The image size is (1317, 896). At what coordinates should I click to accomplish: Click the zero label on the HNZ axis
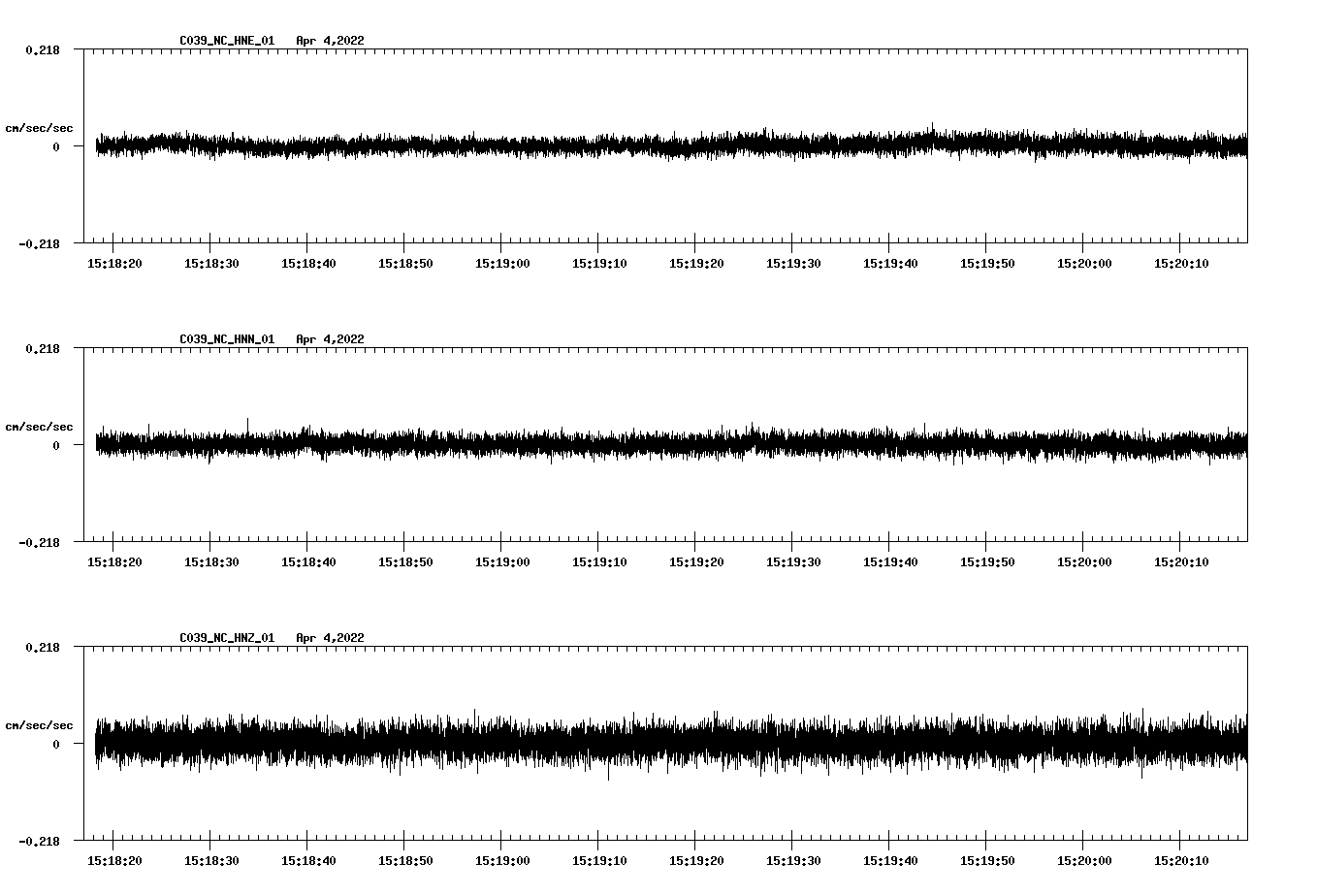(x=56, y=745)
